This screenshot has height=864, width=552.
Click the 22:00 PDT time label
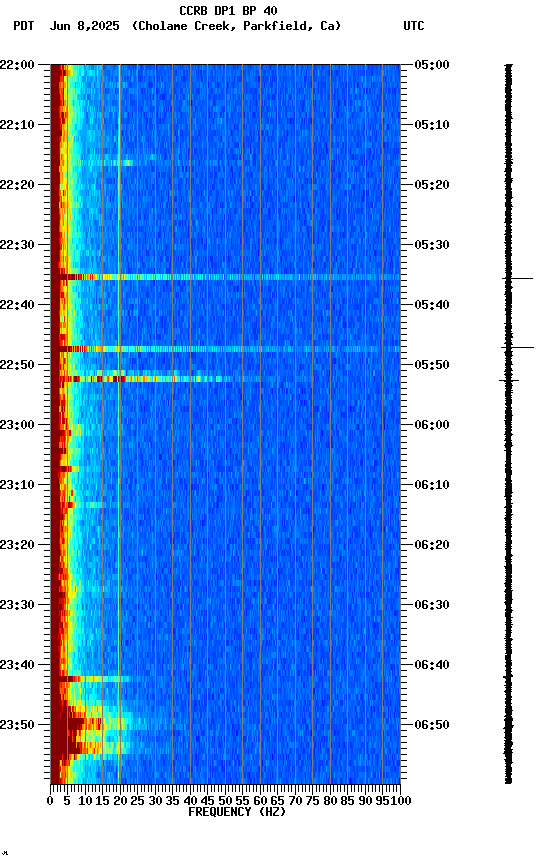(x=17, y=65)
